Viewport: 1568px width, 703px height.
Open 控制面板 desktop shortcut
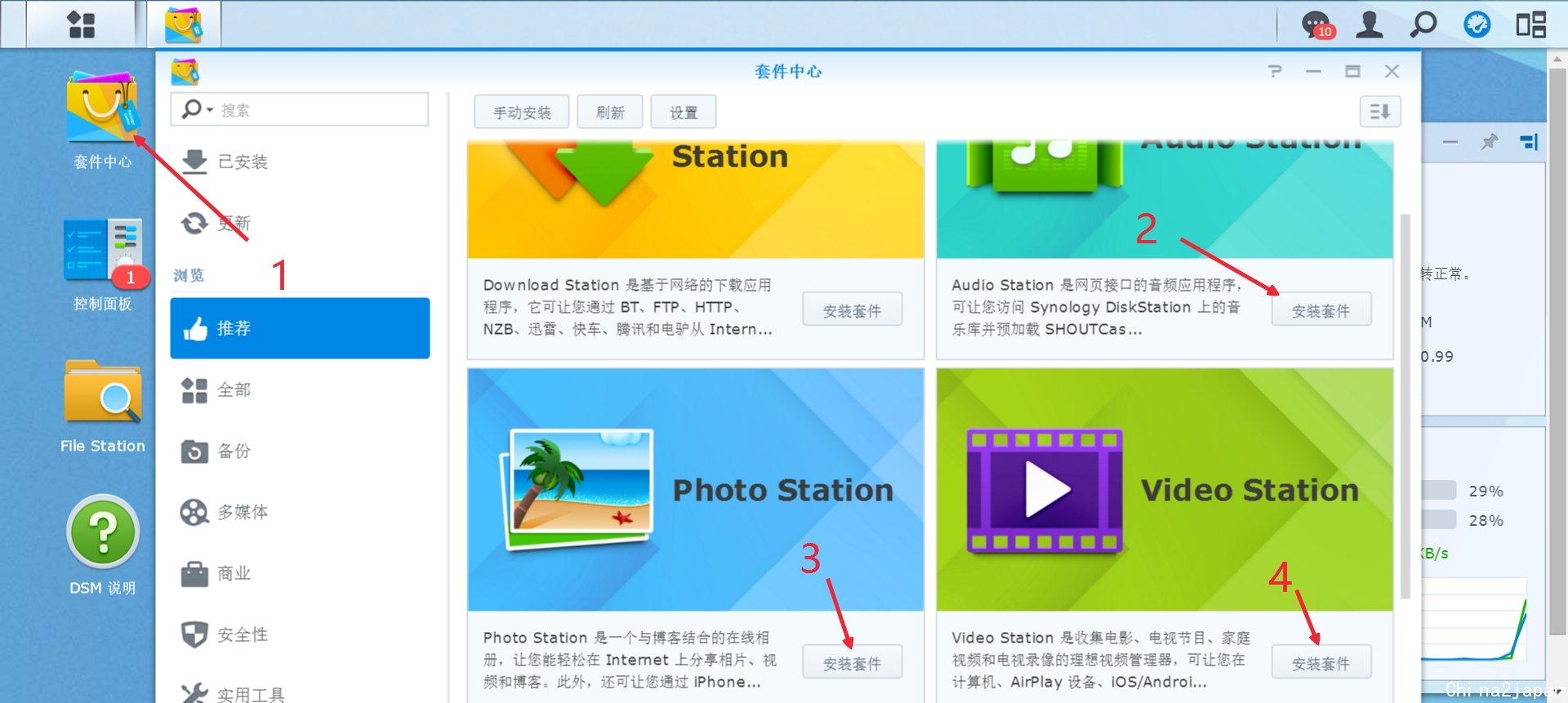tap(103, 265)
